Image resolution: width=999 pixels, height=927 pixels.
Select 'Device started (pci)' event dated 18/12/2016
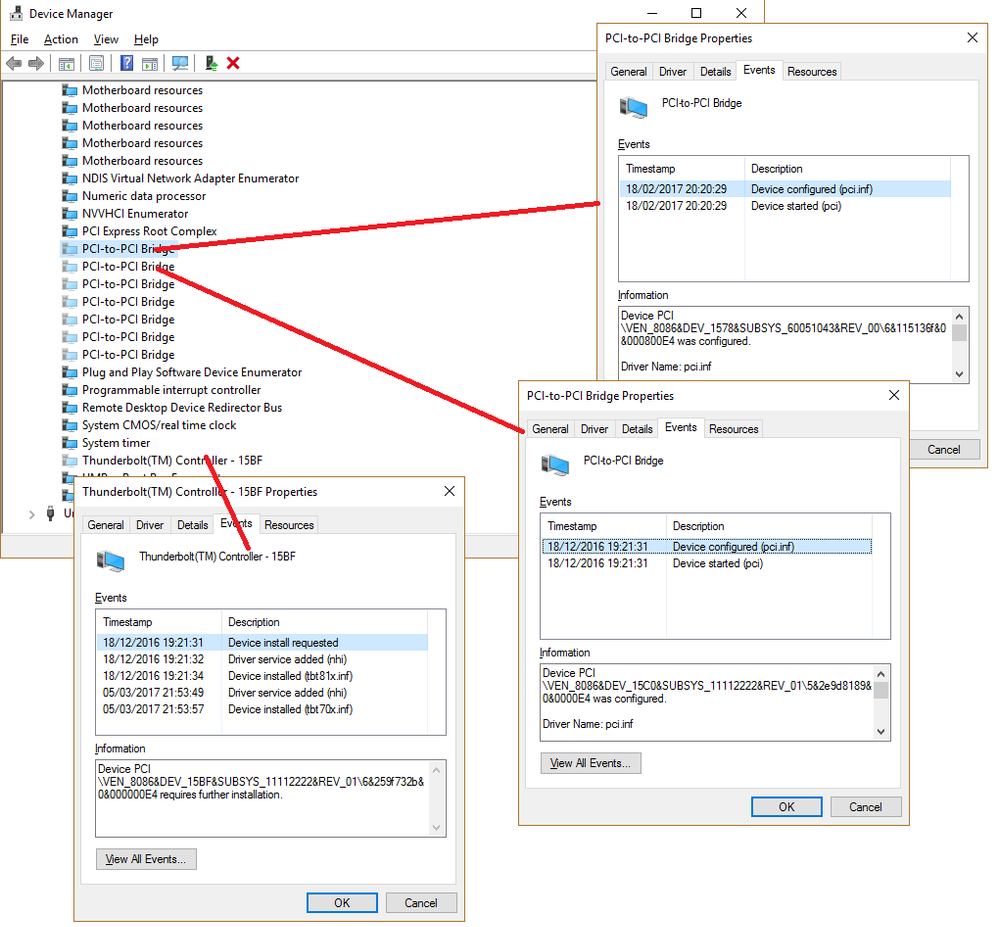click(707, 564)
